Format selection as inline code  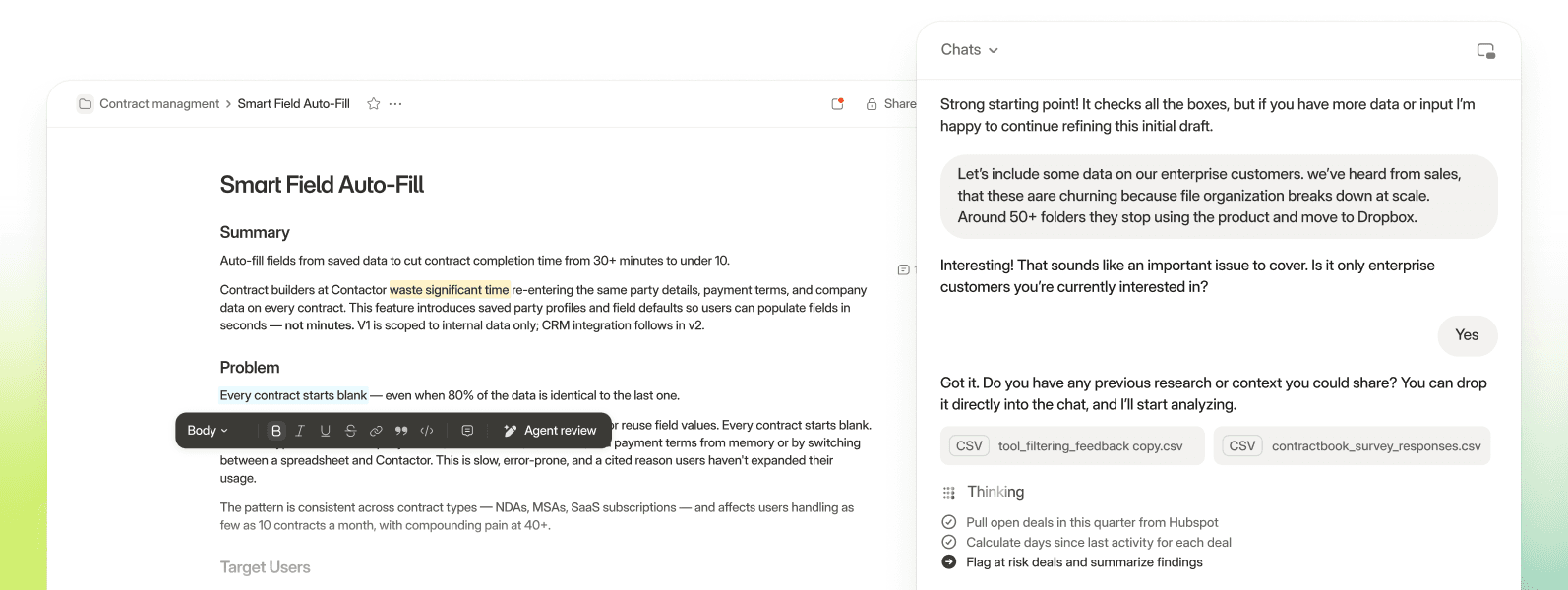pos(427,431)
